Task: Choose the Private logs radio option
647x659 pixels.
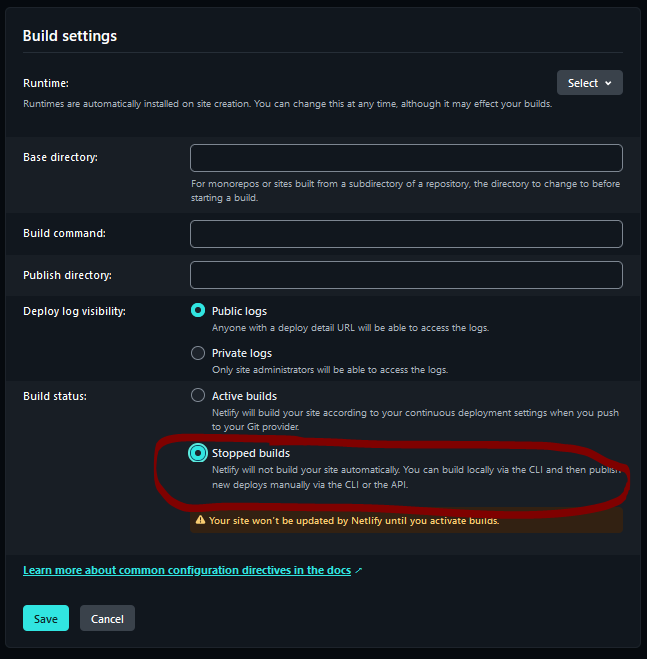Action: point(198,353)
